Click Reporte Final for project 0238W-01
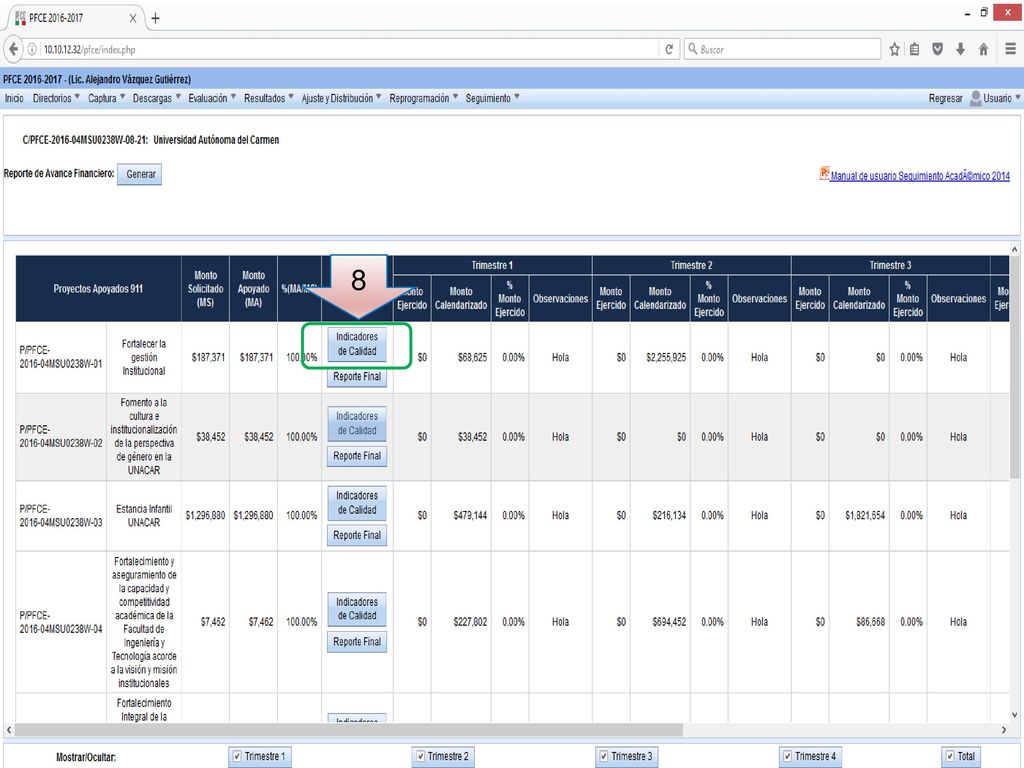The height and width of the screenshot is (768, 1024). tap(357, 377)
